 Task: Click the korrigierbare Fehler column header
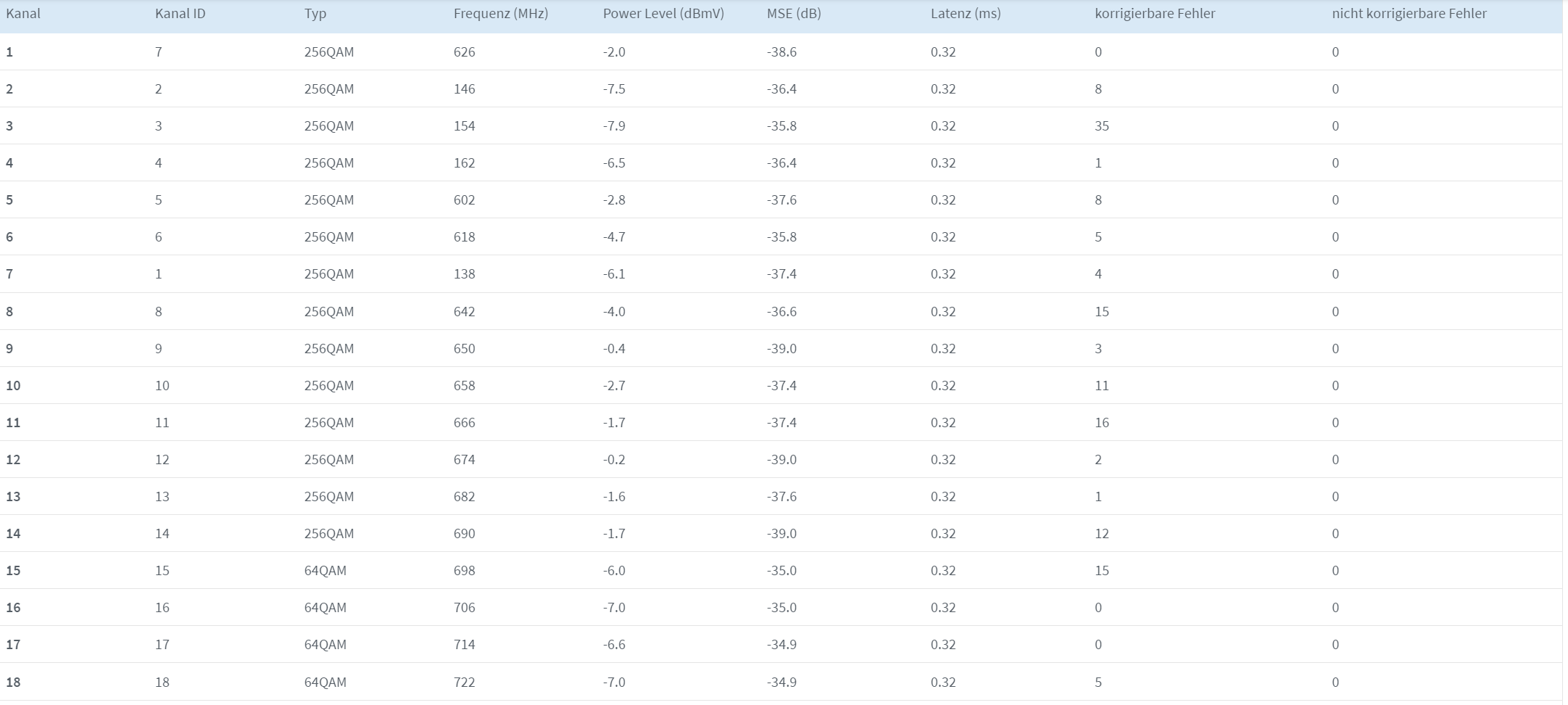pyautogui.click(x=1155, y=14)
